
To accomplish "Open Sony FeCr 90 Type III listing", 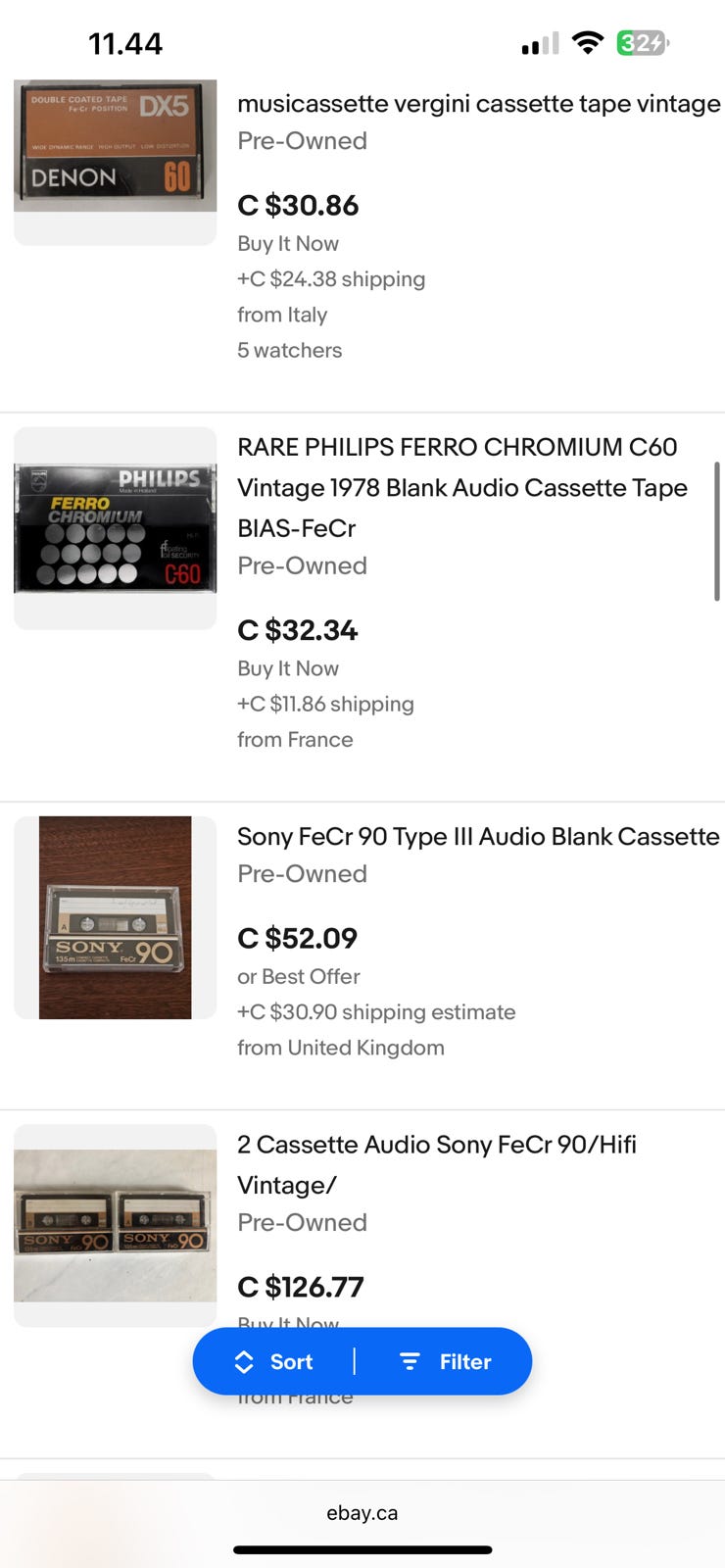I will tap(478, 836).
